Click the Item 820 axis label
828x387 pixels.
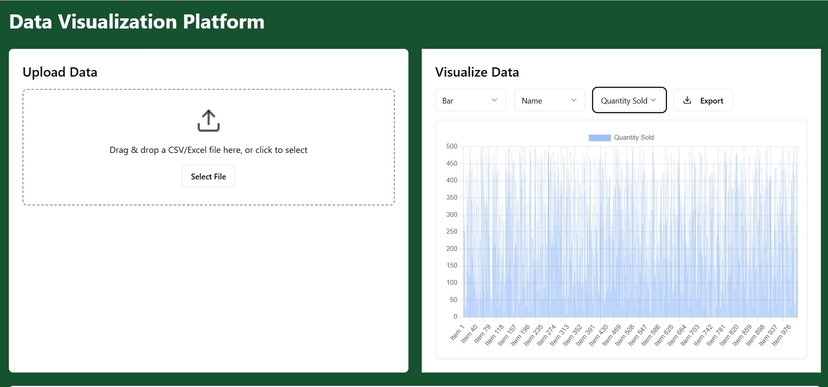tap(728, 334)
